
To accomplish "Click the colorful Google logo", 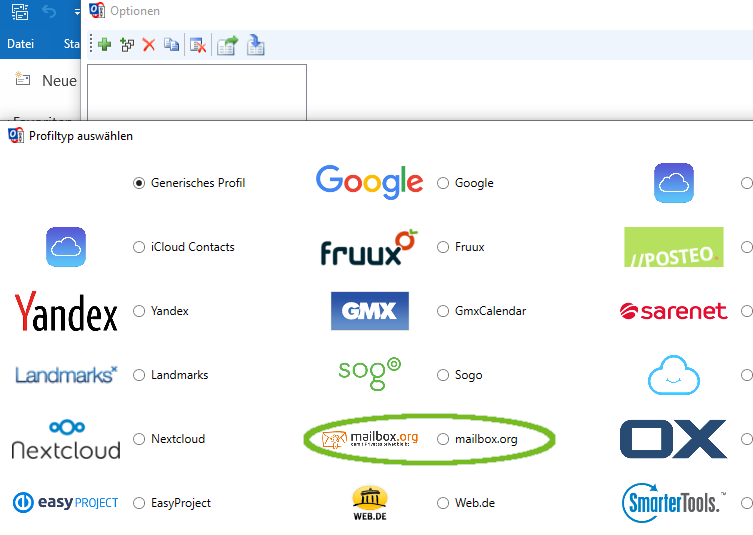I will click(x=369, y=182).
